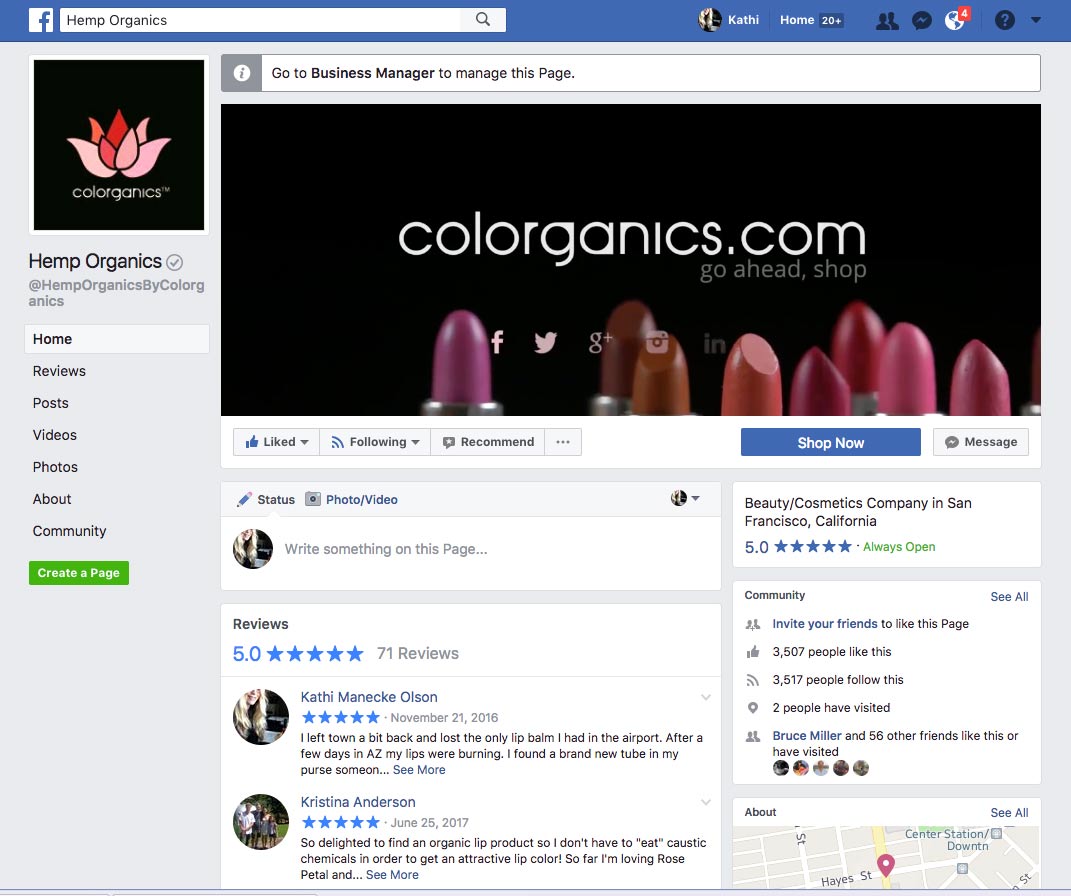Click the Recommend button
Viewport: 1071px width, 896px height.
[488, 442]
